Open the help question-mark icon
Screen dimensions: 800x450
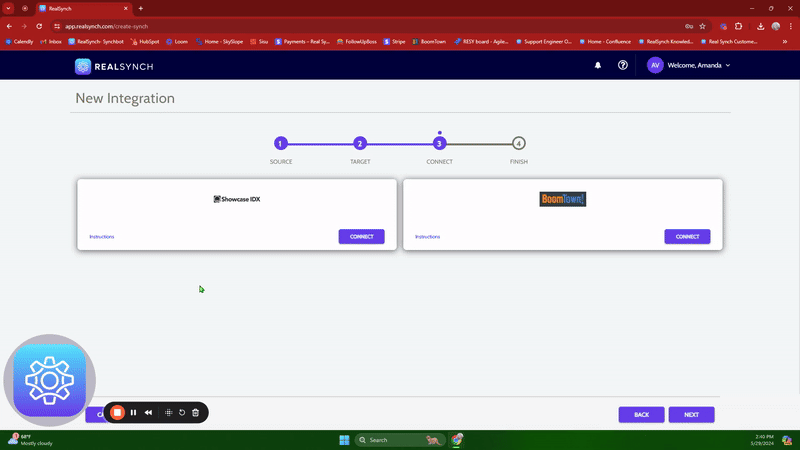(622, 65)
